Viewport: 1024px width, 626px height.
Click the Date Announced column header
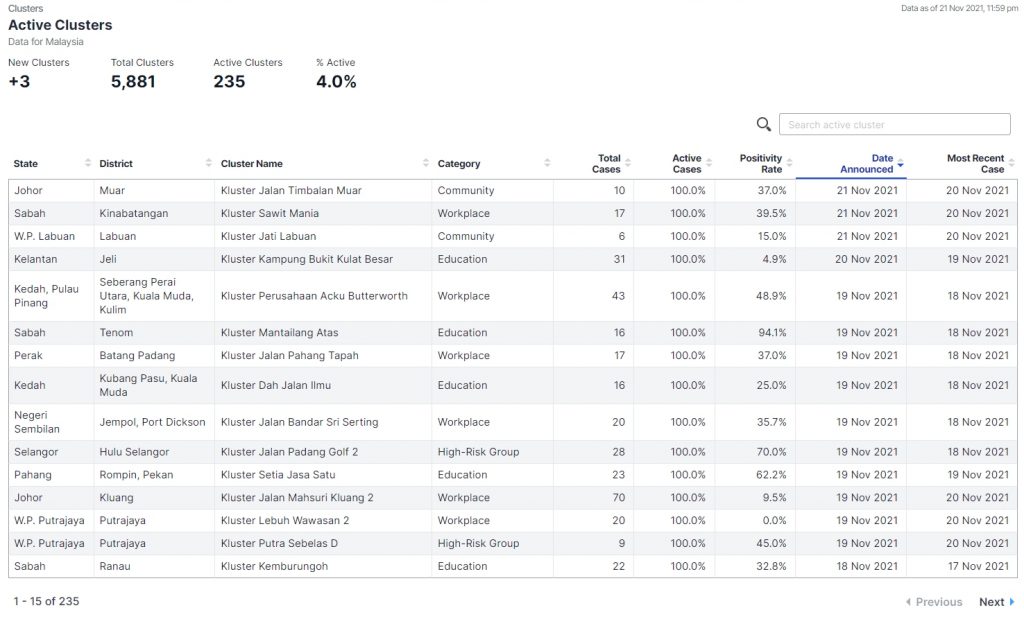pyautogui.click(x=867, y=163)
